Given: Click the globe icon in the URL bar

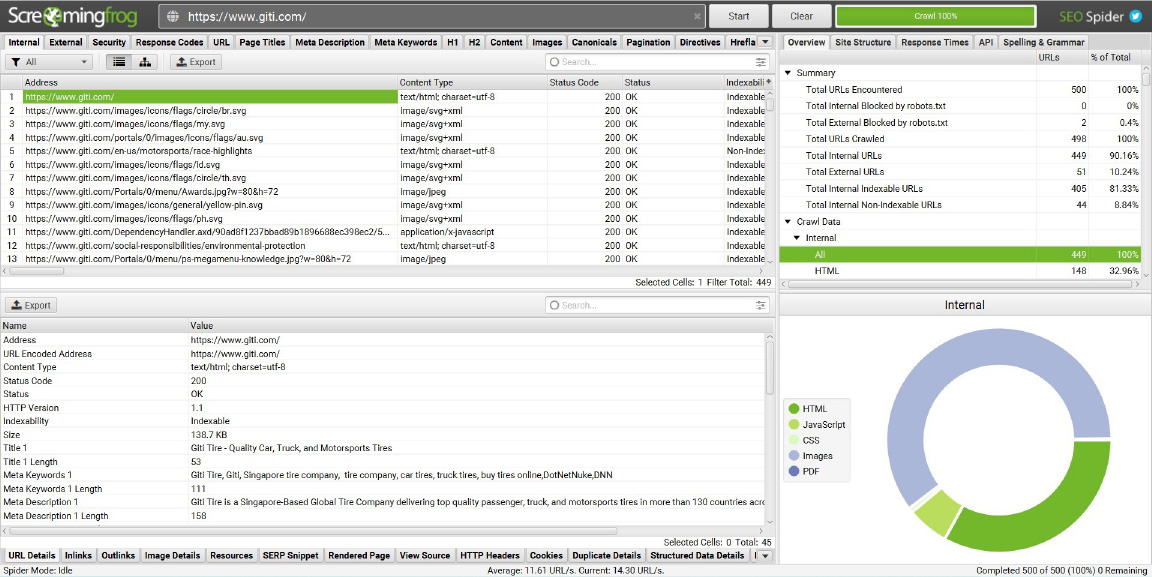Looking at the screenshot, I should point(173,16).
